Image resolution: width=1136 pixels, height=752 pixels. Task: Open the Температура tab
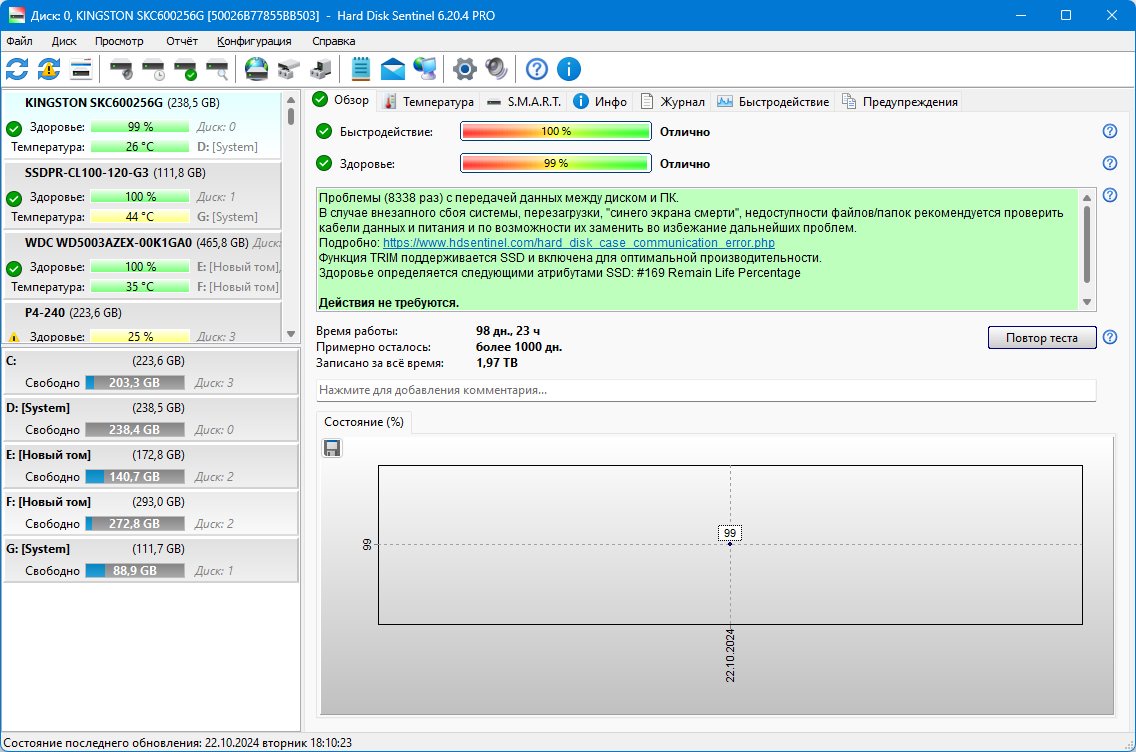(429, 102)
